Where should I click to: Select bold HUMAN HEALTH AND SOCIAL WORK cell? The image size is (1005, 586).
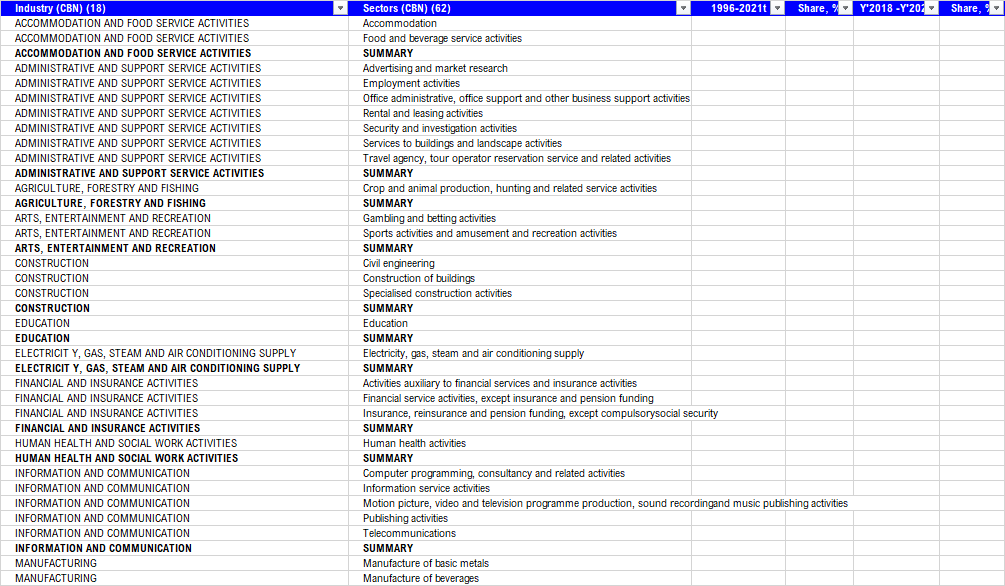click(x=174, y=458)
